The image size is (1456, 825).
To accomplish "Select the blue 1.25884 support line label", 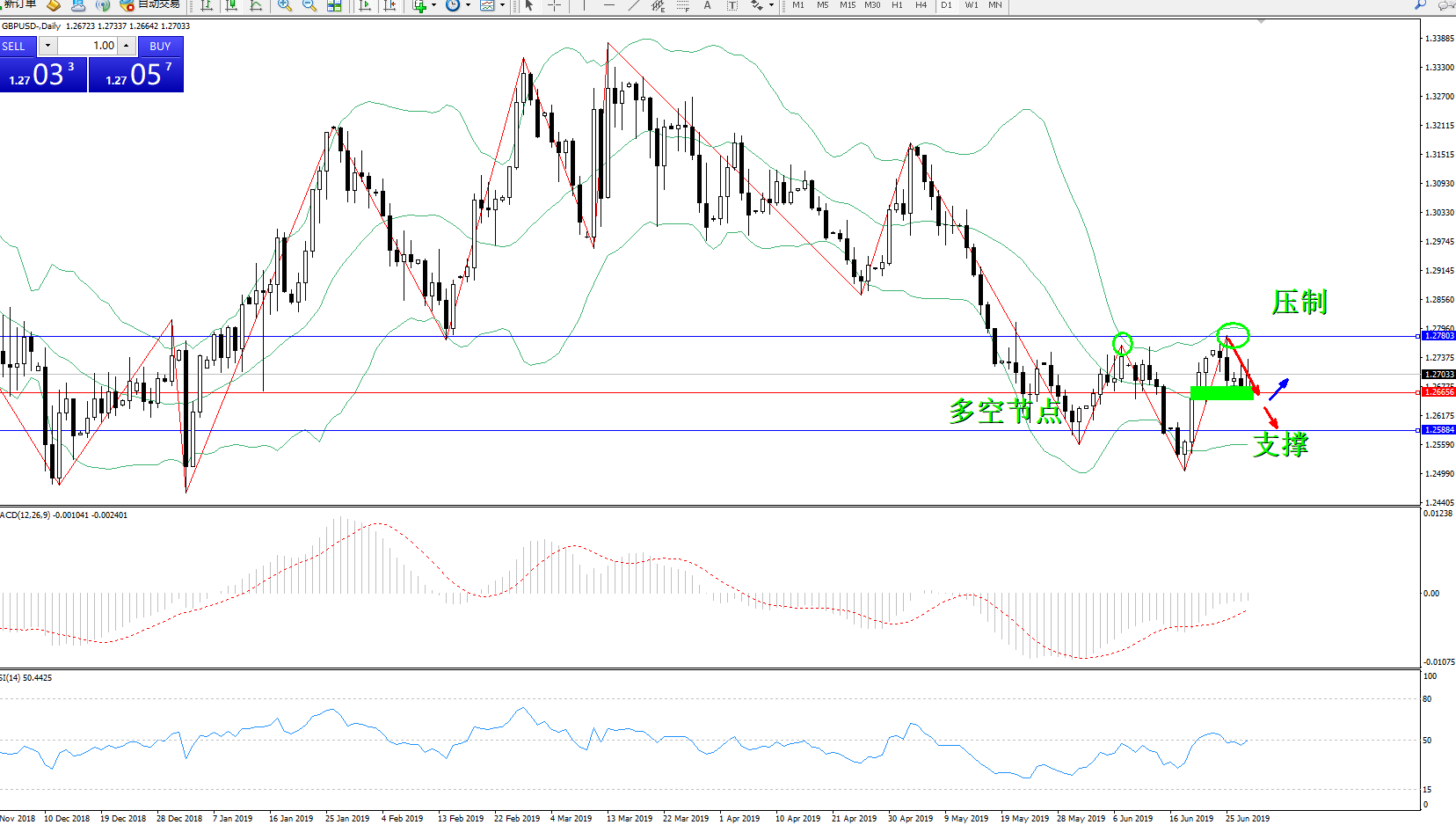I will (x=1439, y=430).
